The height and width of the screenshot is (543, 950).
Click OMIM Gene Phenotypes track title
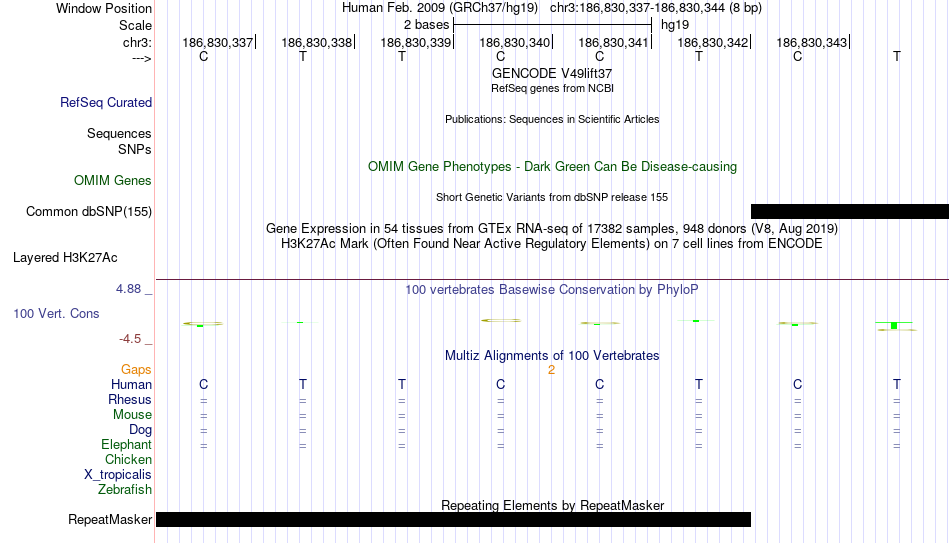click(552, 167)
